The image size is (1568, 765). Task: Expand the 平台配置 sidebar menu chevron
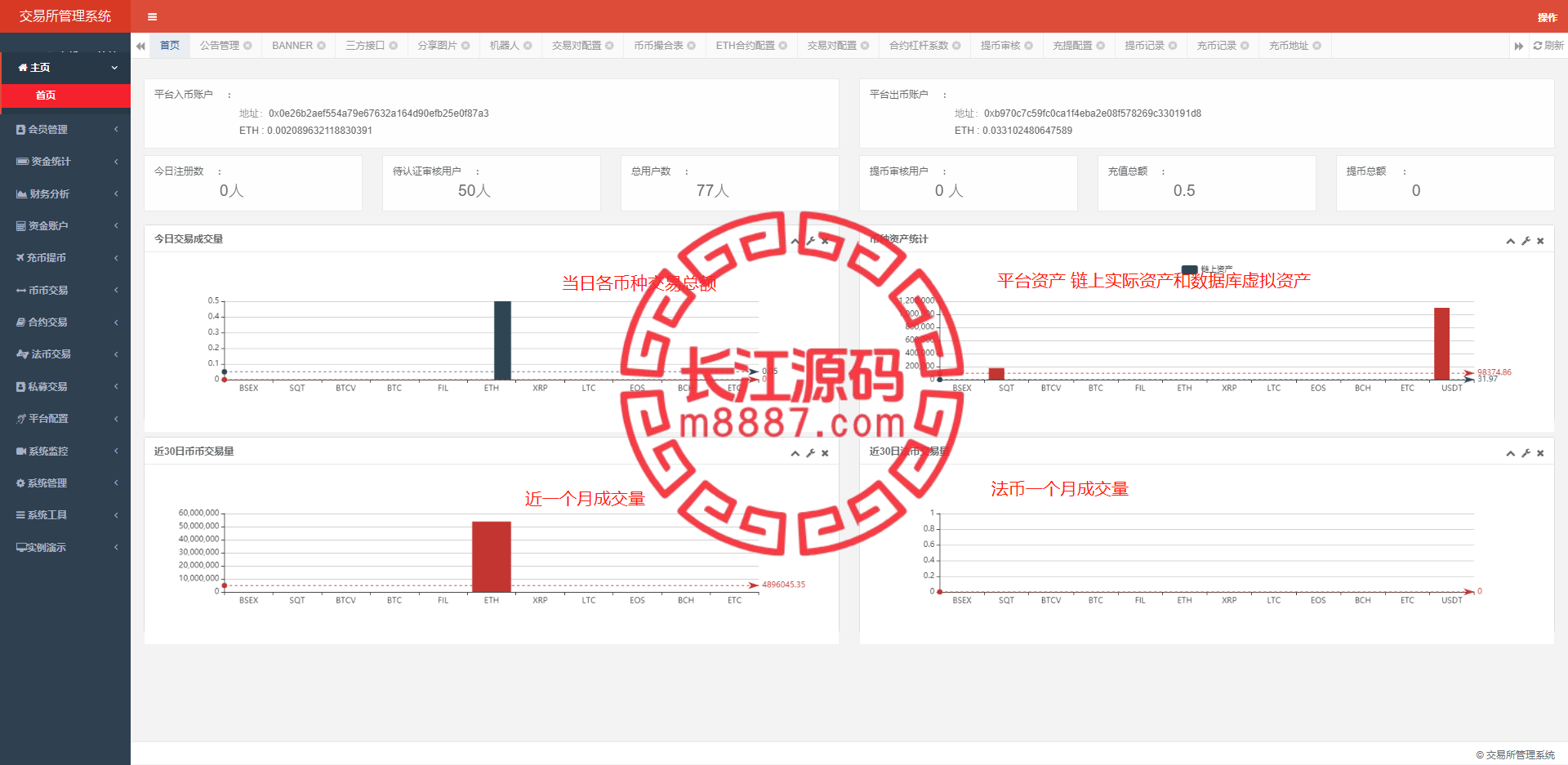pyautogui.click(x=116, y=419)
